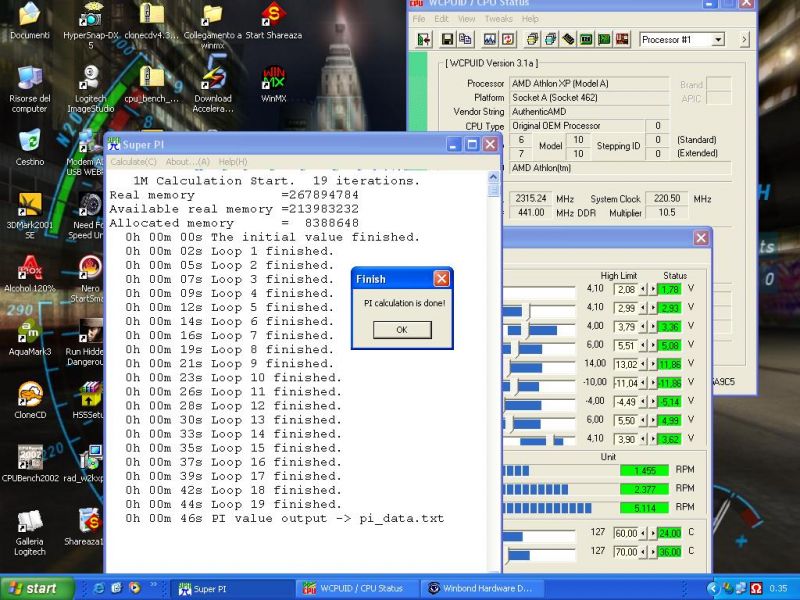Close the Finish dialog with its X button
This screenshot has width=800, height=600.
pos(441,279)
